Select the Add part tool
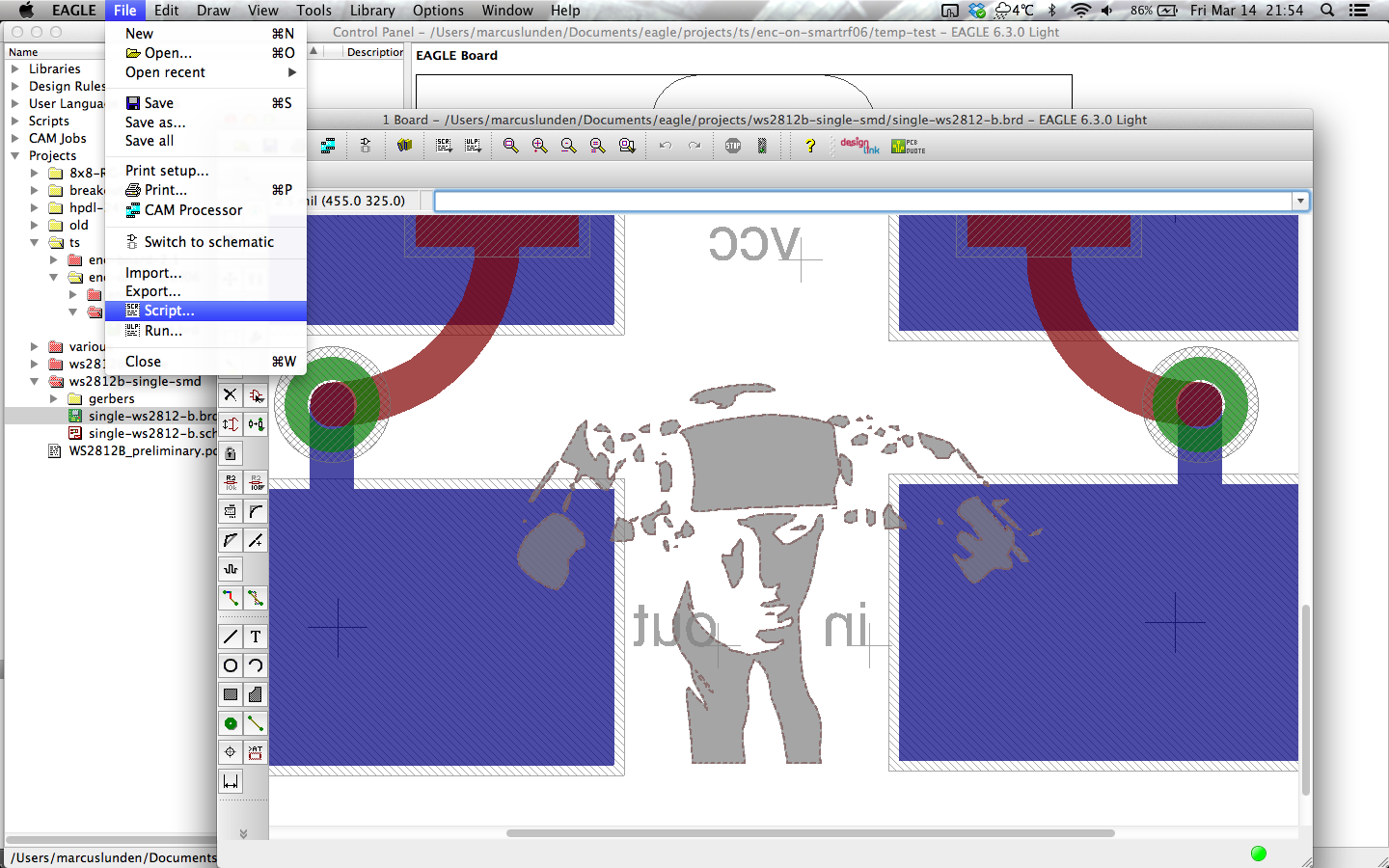Viewport: 1389px width, 868px height. click(x=256, y=394)
